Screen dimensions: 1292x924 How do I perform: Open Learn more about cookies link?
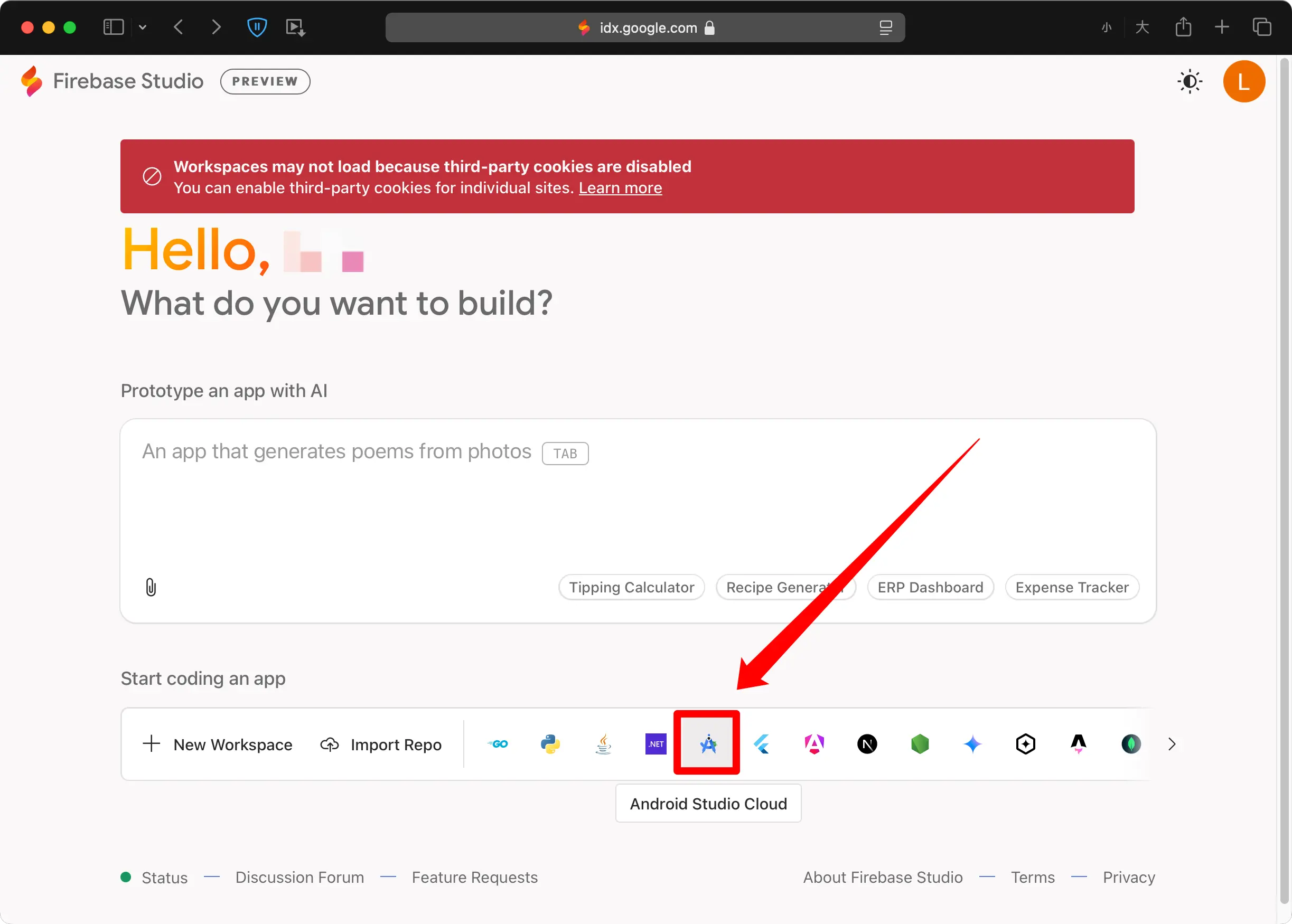click(621, 188)
